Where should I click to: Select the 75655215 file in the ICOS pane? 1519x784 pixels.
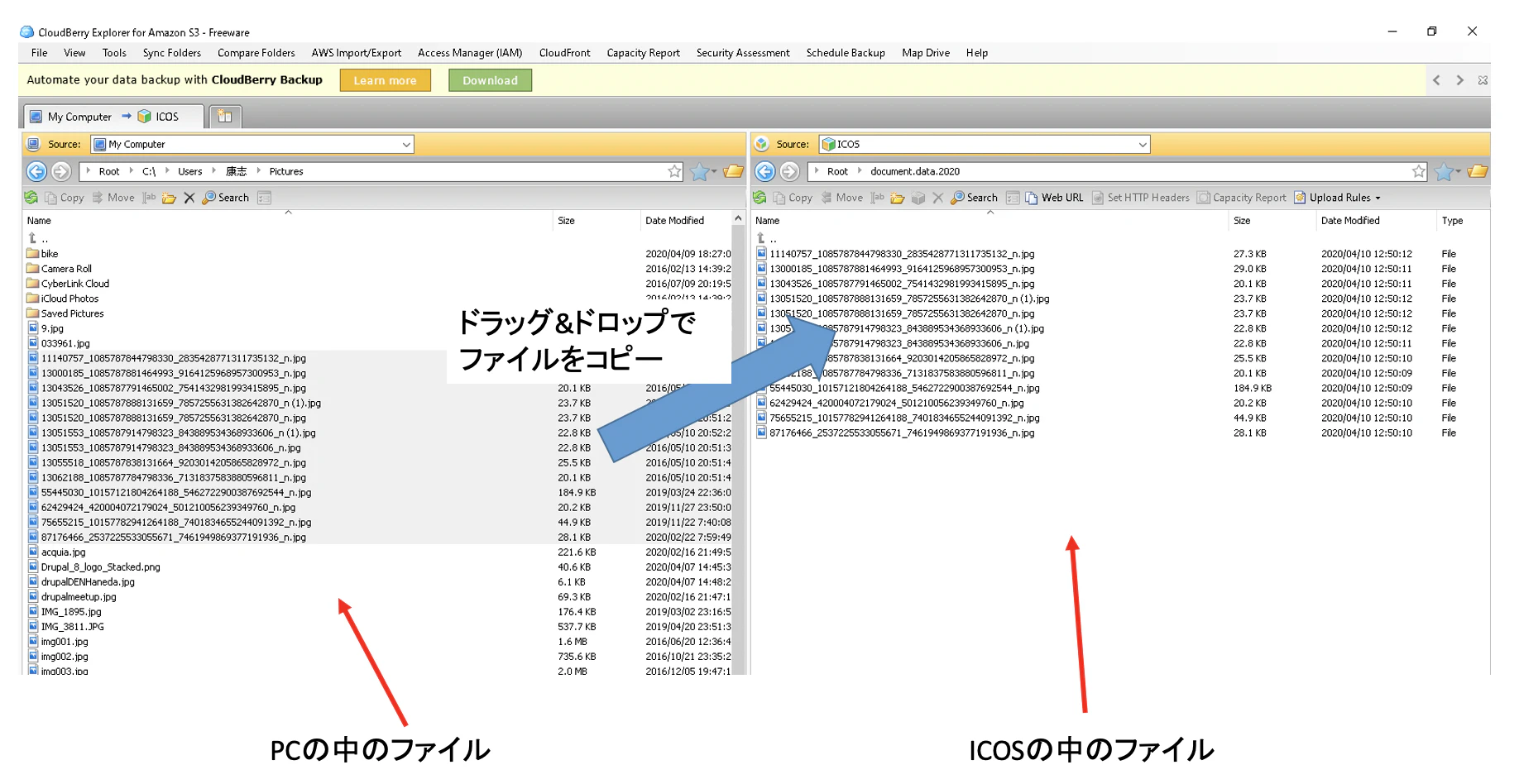[904, 418]
